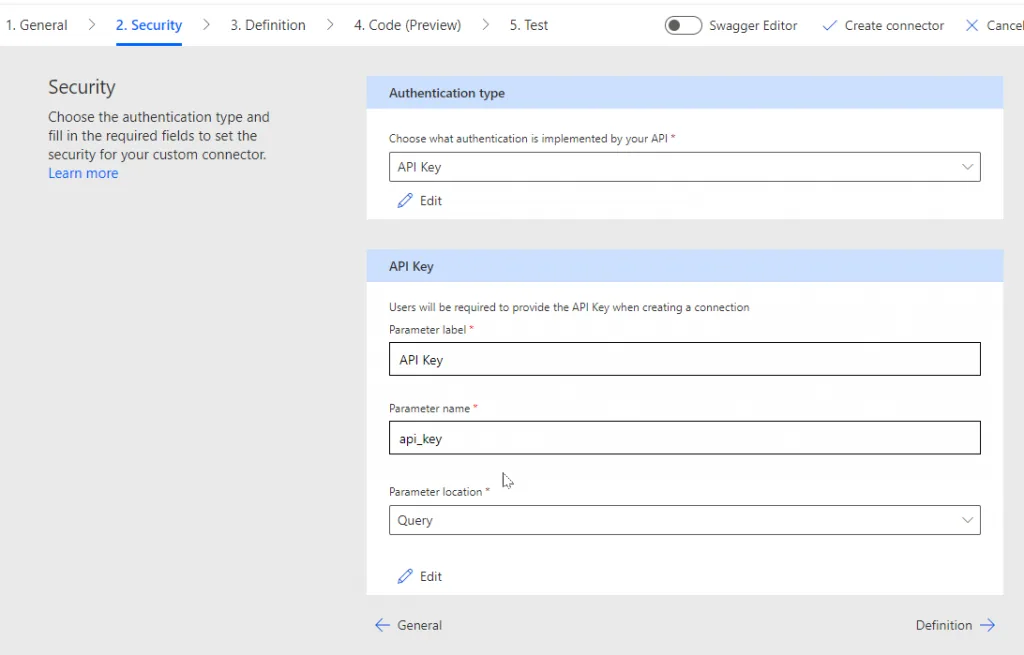Click the right arrow next to Definition at bottom
Image resolution: width=1024 pixels, height=655 pixels.
coord(987,625)
